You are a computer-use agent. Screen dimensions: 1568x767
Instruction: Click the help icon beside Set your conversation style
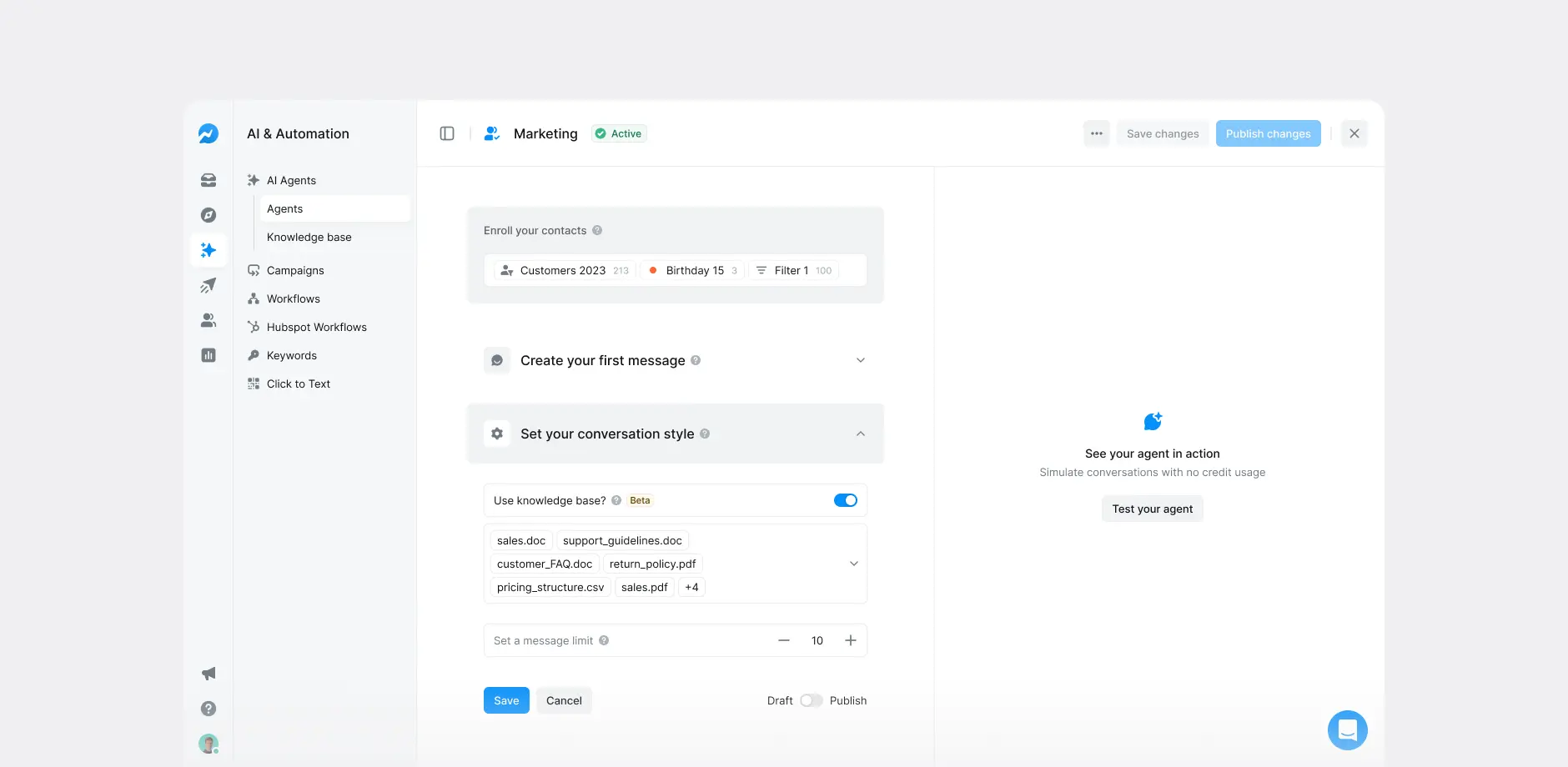(x=705, y=434)
